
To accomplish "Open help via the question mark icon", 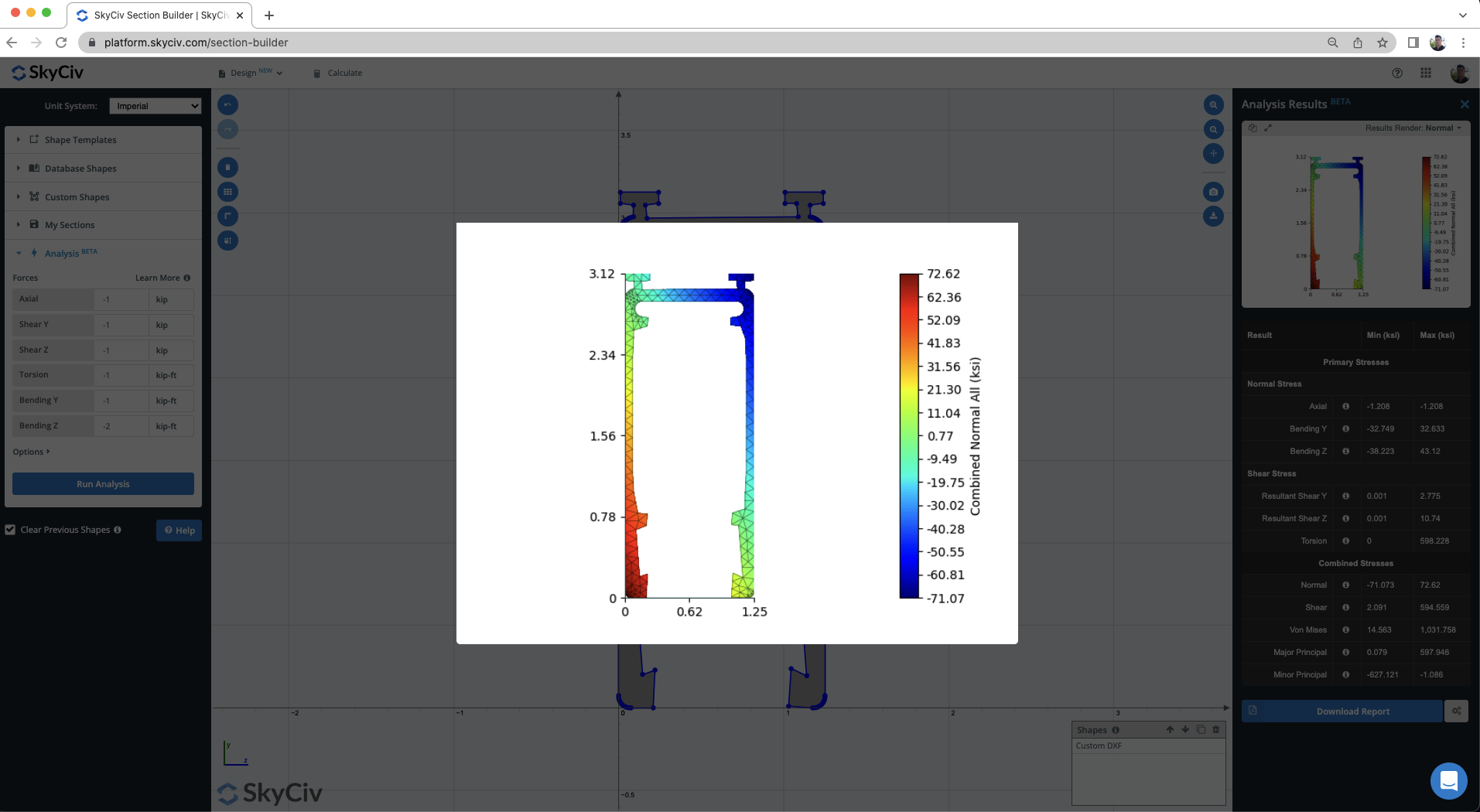I will 1397,73.
